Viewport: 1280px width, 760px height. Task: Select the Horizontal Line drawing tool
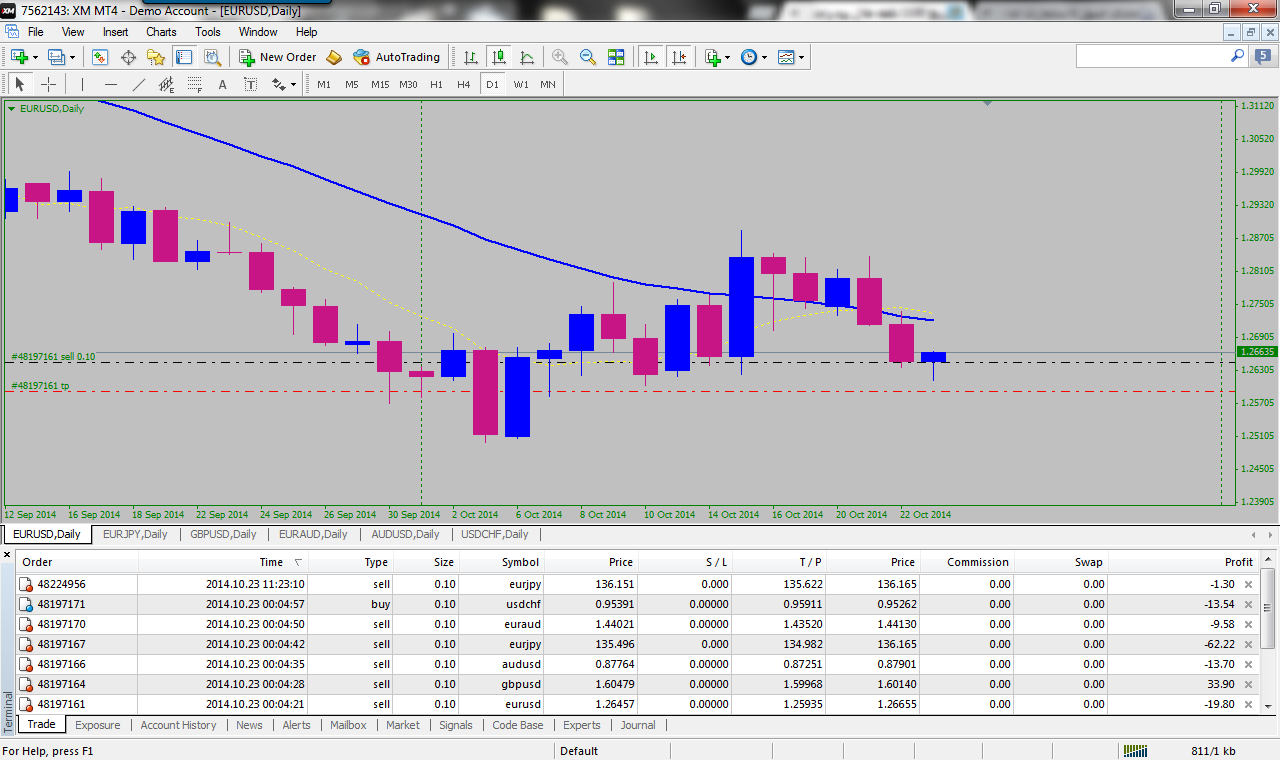pyautogui.click(x=110, y=84)
